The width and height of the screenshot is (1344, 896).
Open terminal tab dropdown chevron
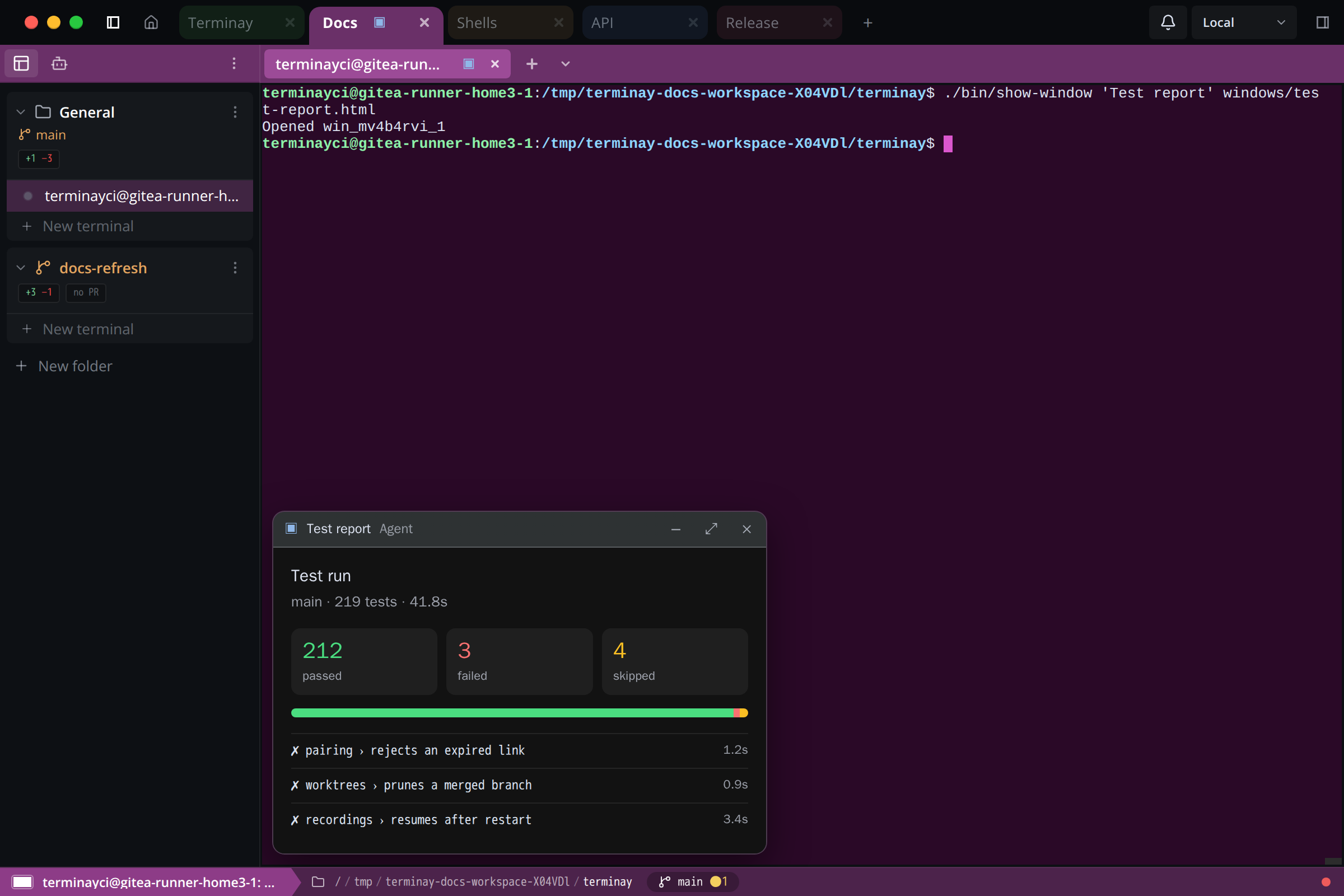coord(565,64)
